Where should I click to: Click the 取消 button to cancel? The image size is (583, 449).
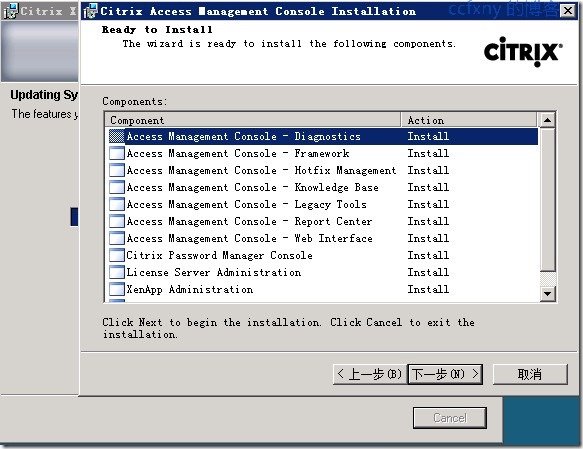coord(530,374)
